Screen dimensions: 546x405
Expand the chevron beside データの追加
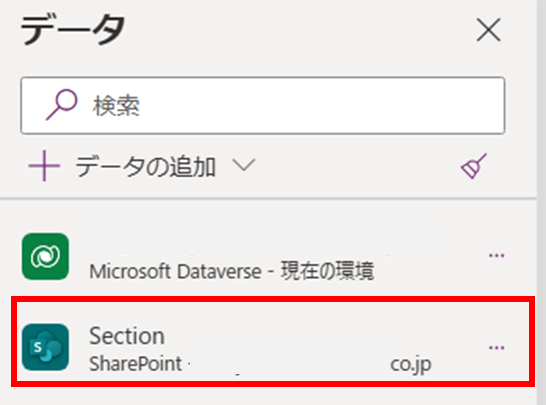pyautogui.click(x=244, y=165)
